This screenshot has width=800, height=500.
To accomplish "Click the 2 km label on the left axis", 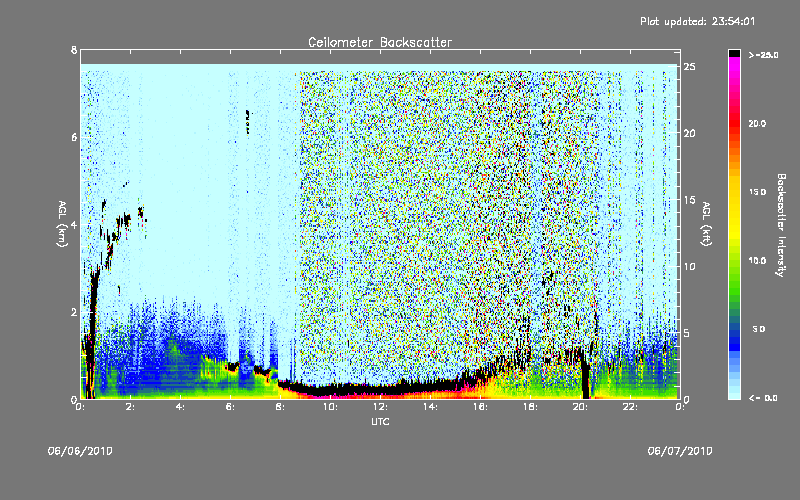I will pos(74,312).
